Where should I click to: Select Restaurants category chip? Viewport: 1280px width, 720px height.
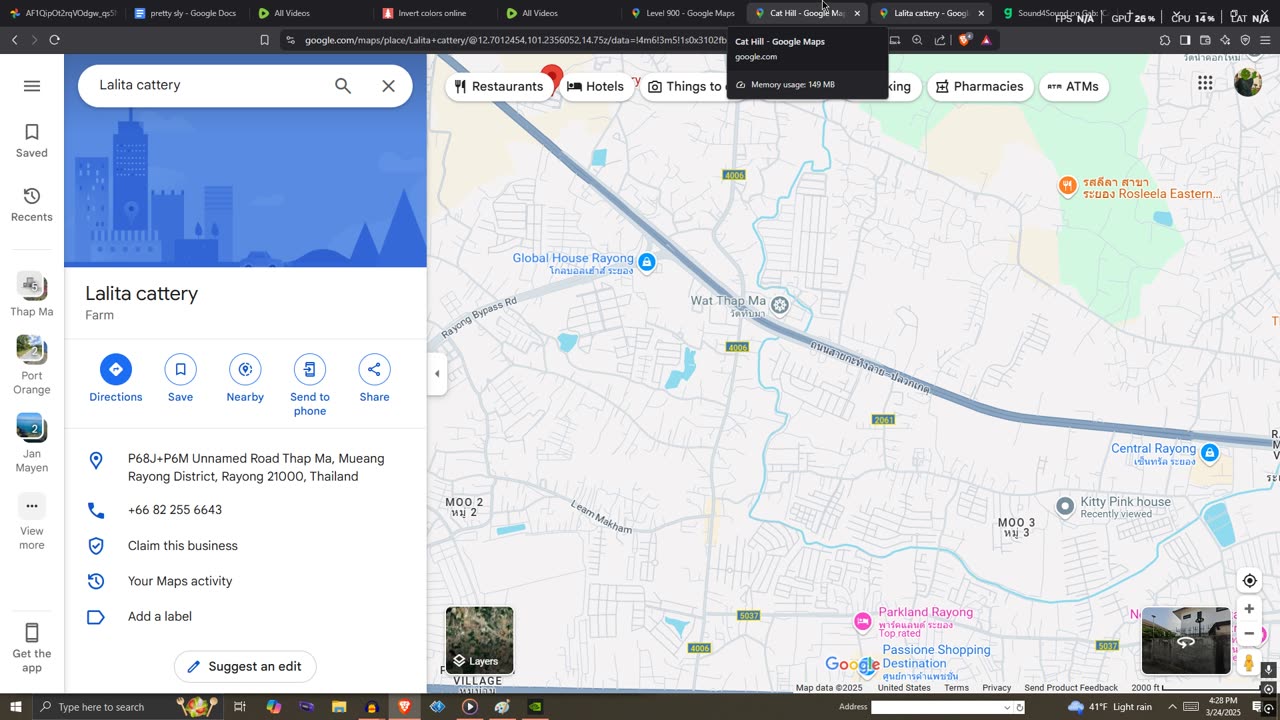click(499, 86)
